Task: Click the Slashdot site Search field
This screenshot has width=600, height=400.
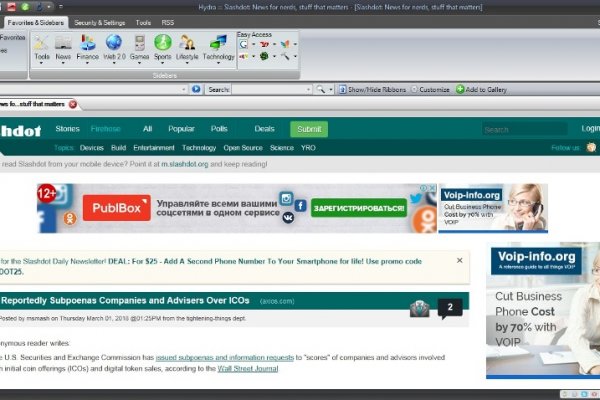Action: pyautogui.click(x=524, y=129)
